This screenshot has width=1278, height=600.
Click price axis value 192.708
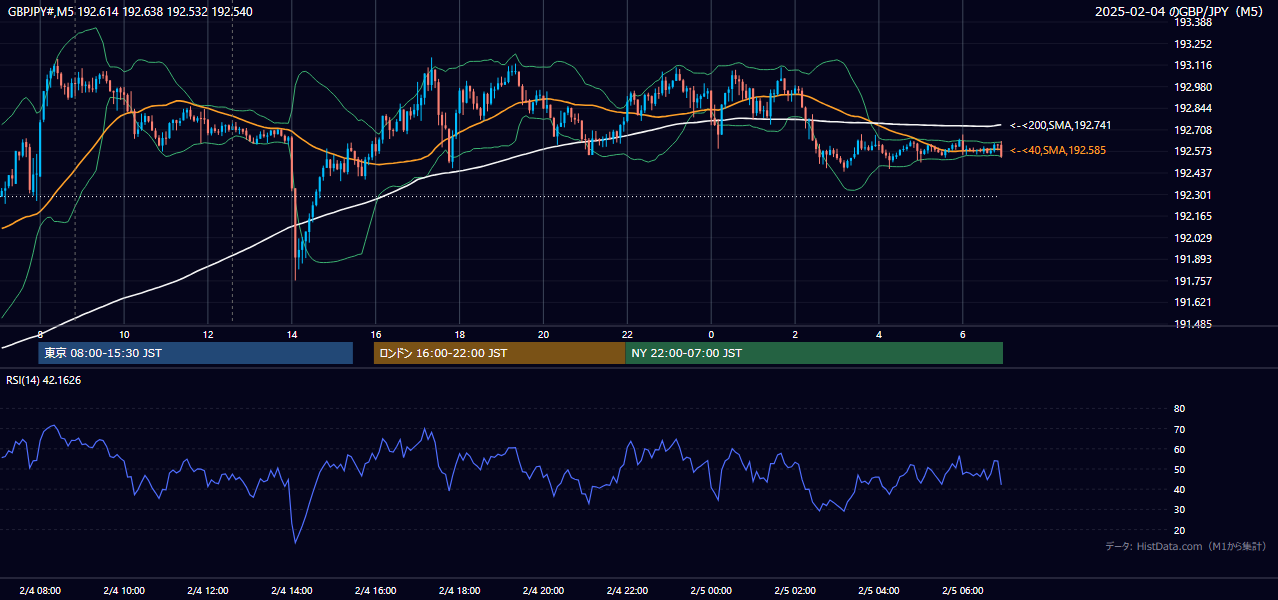[1192, 130]
